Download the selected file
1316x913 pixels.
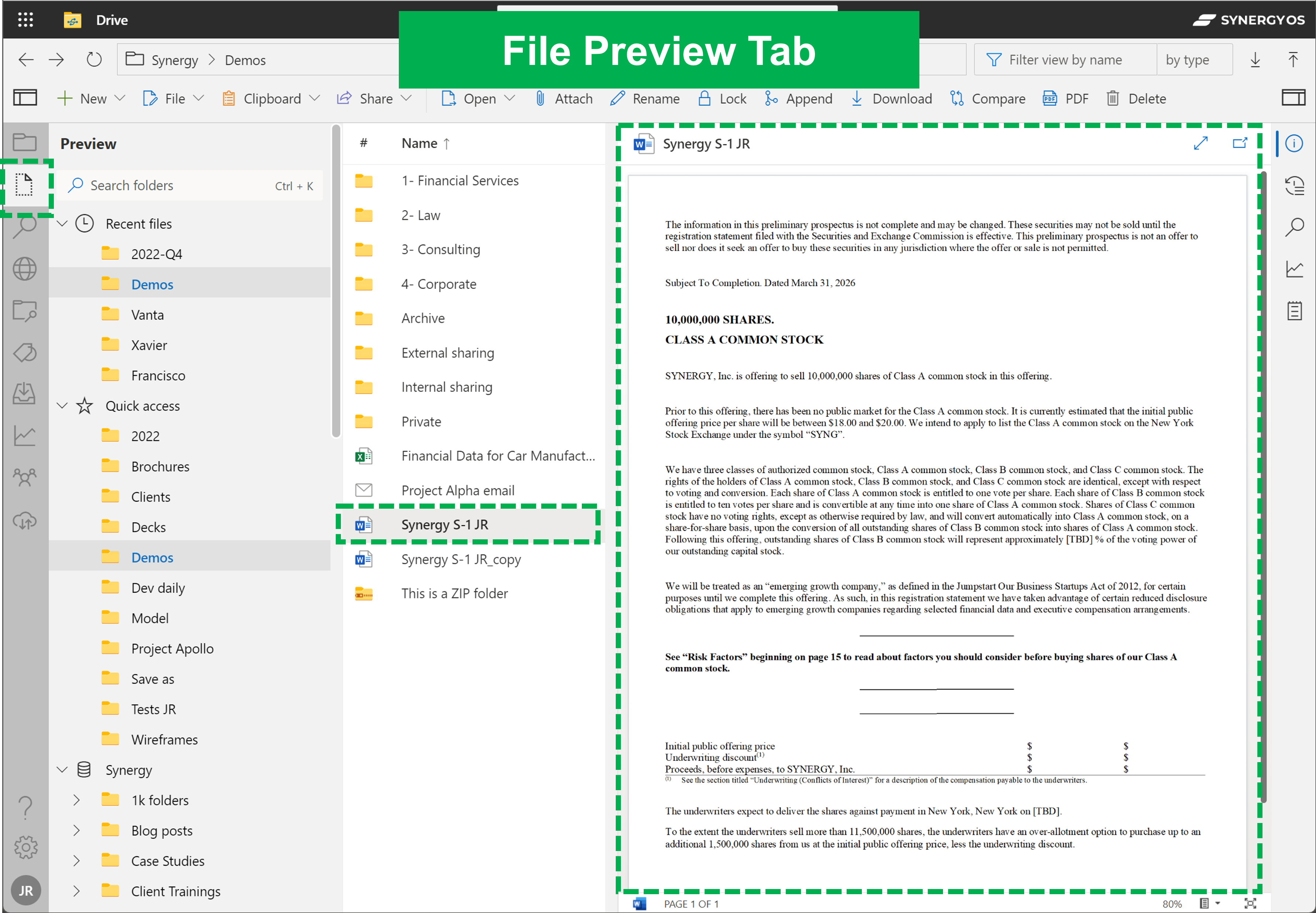point(891,98)
